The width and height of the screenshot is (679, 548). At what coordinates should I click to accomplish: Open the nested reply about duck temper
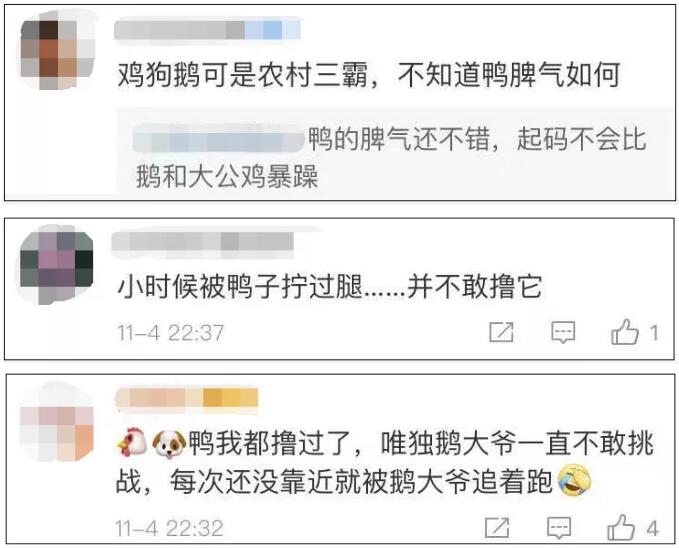point(392,158)
